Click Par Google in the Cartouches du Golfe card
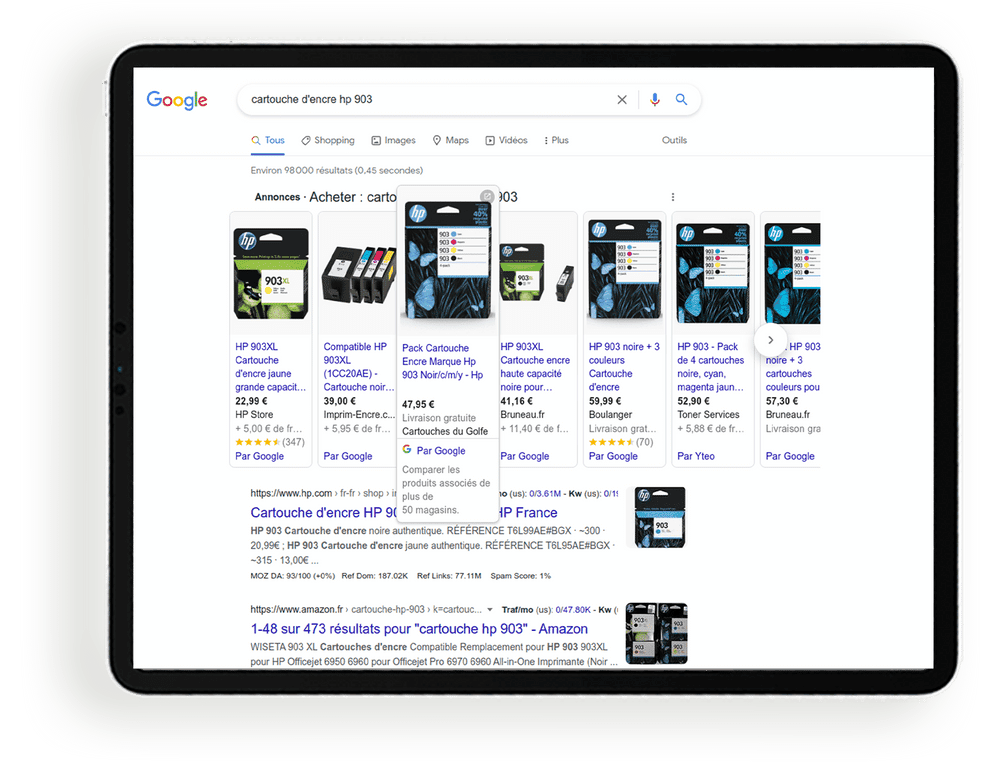This screenshot has height=762, width=1000. pos(441,451)
